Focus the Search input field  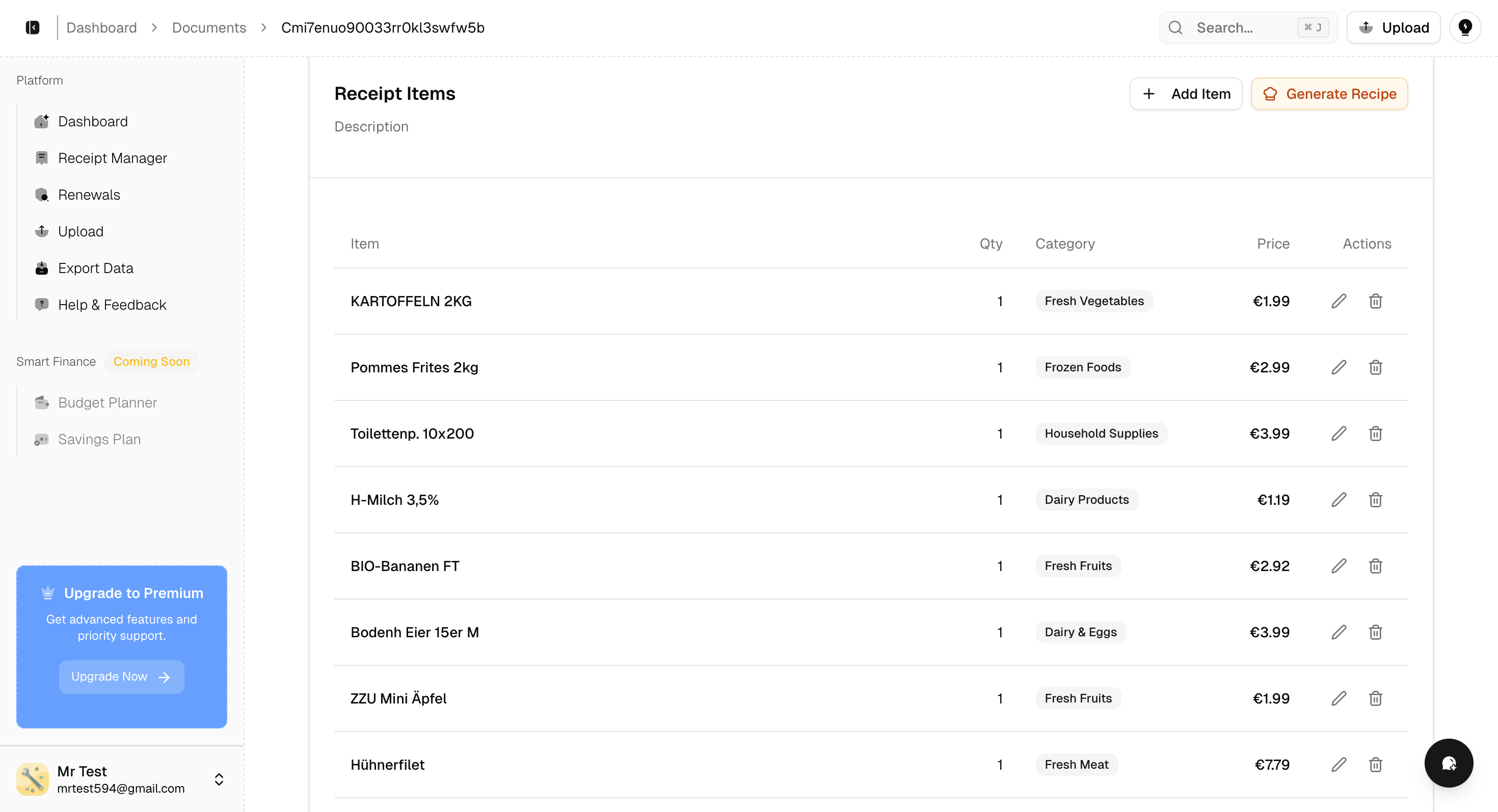[x=1239, y=28]
